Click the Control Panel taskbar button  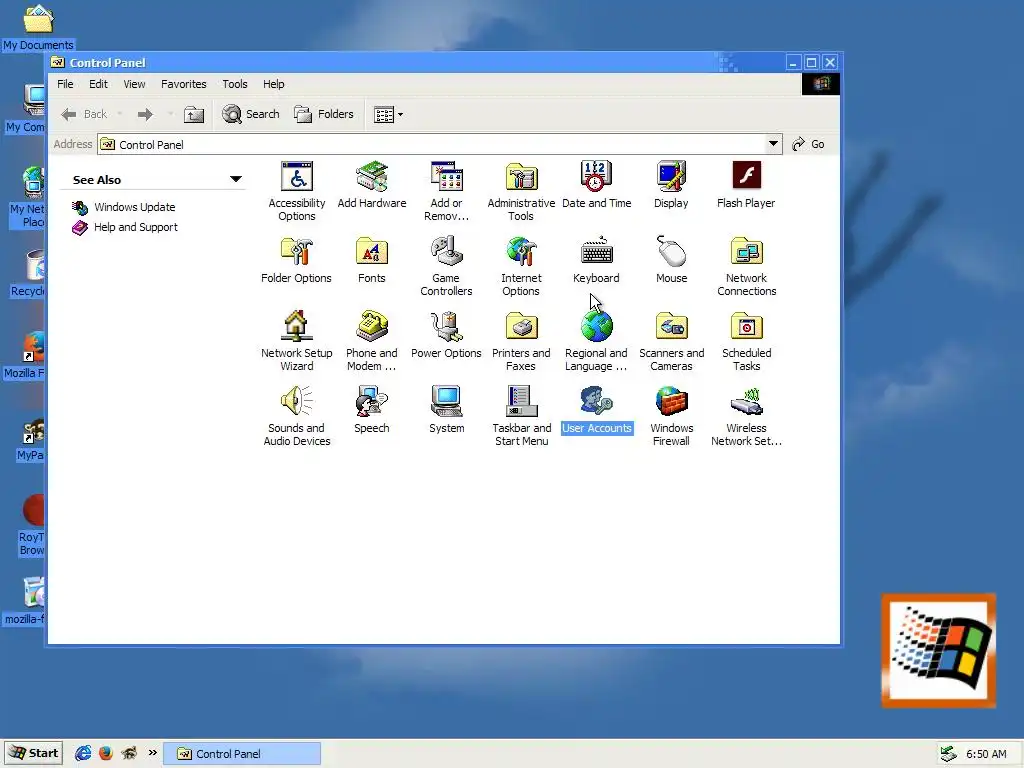point(242,754)
